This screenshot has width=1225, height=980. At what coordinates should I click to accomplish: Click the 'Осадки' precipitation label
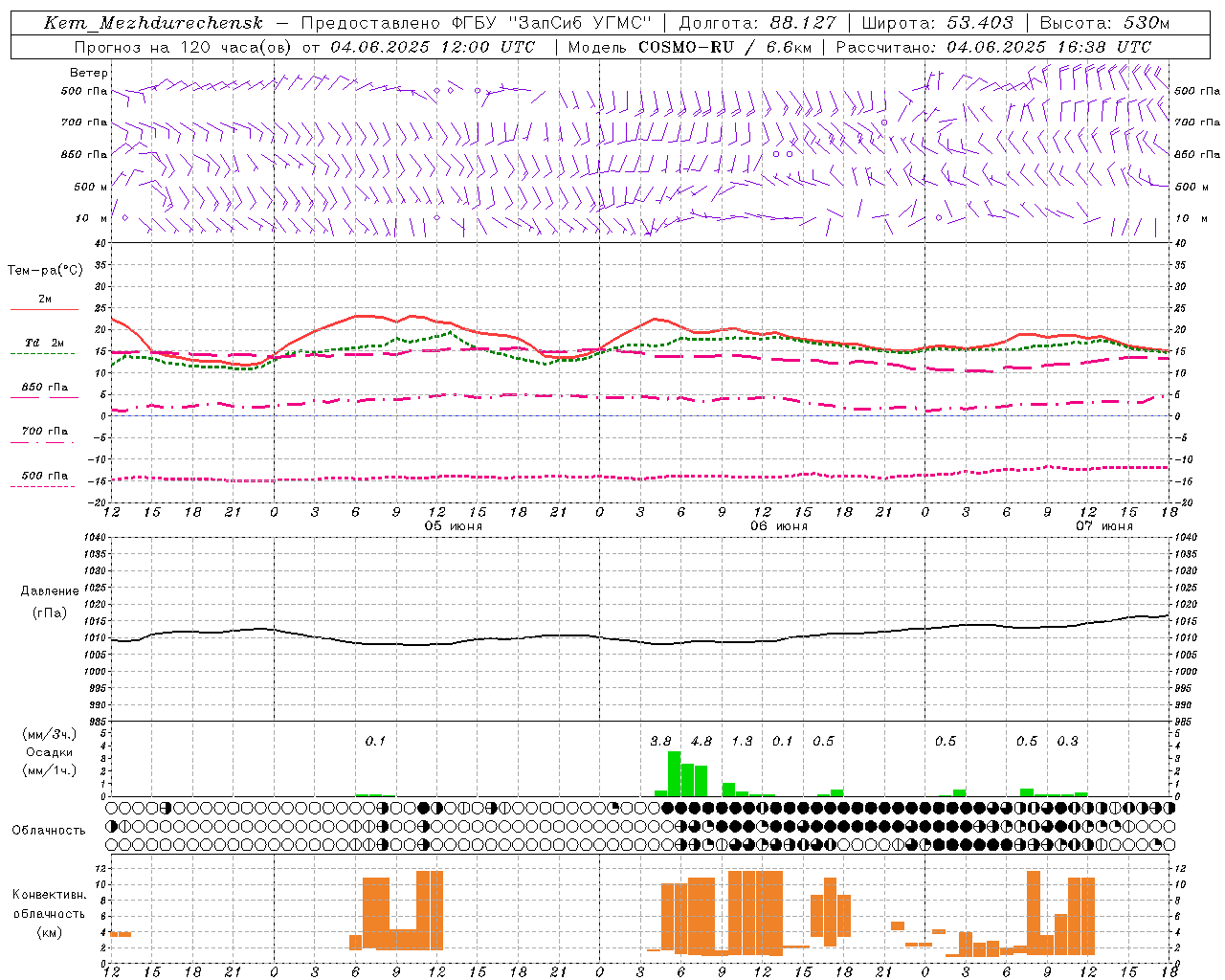tap(49, 752)
